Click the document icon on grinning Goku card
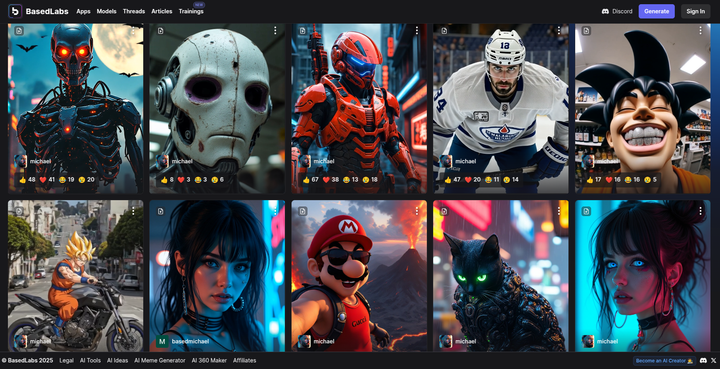 click(586, 31)
